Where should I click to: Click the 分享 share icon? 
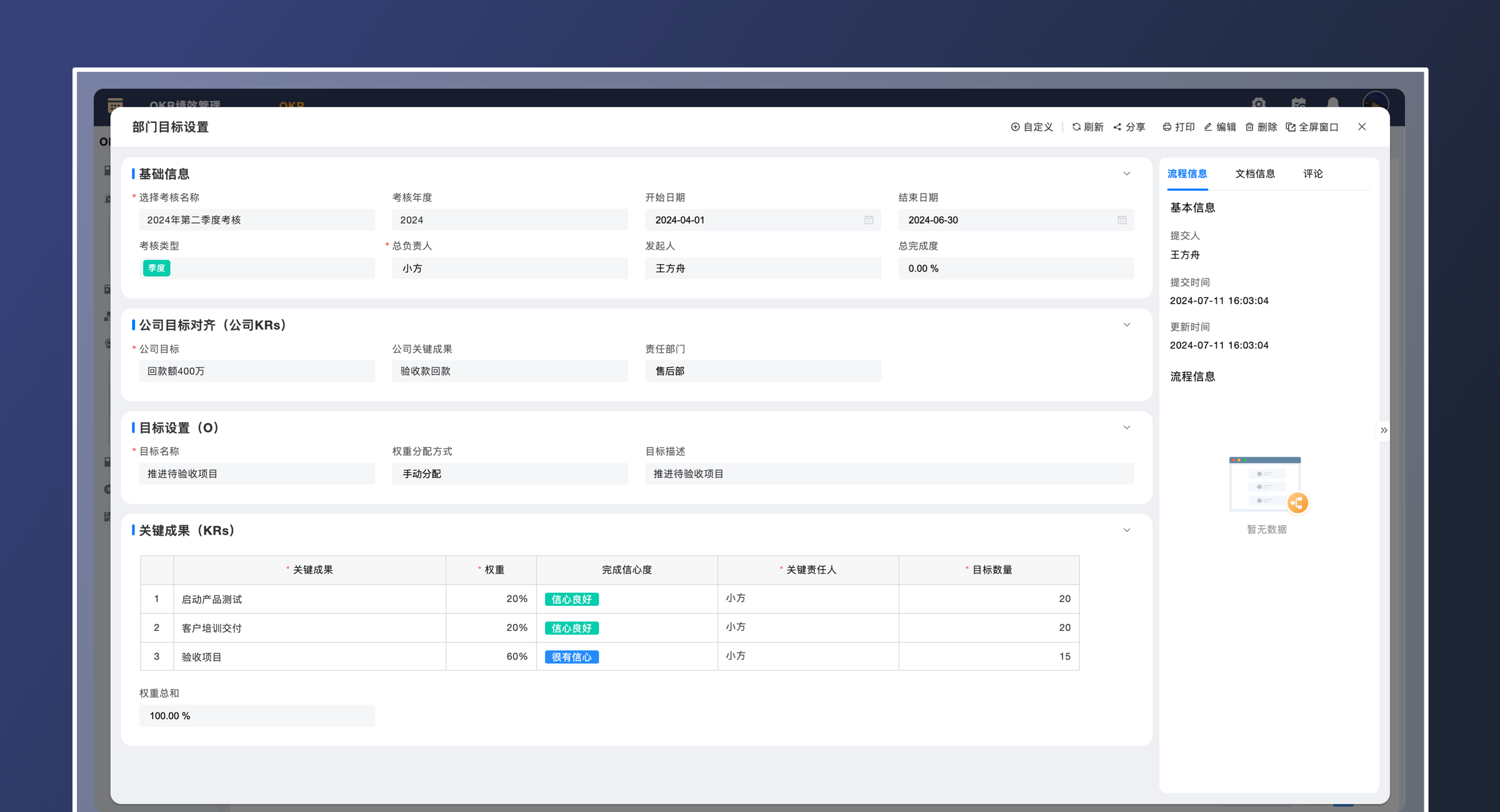click(x=1117, y=127)
